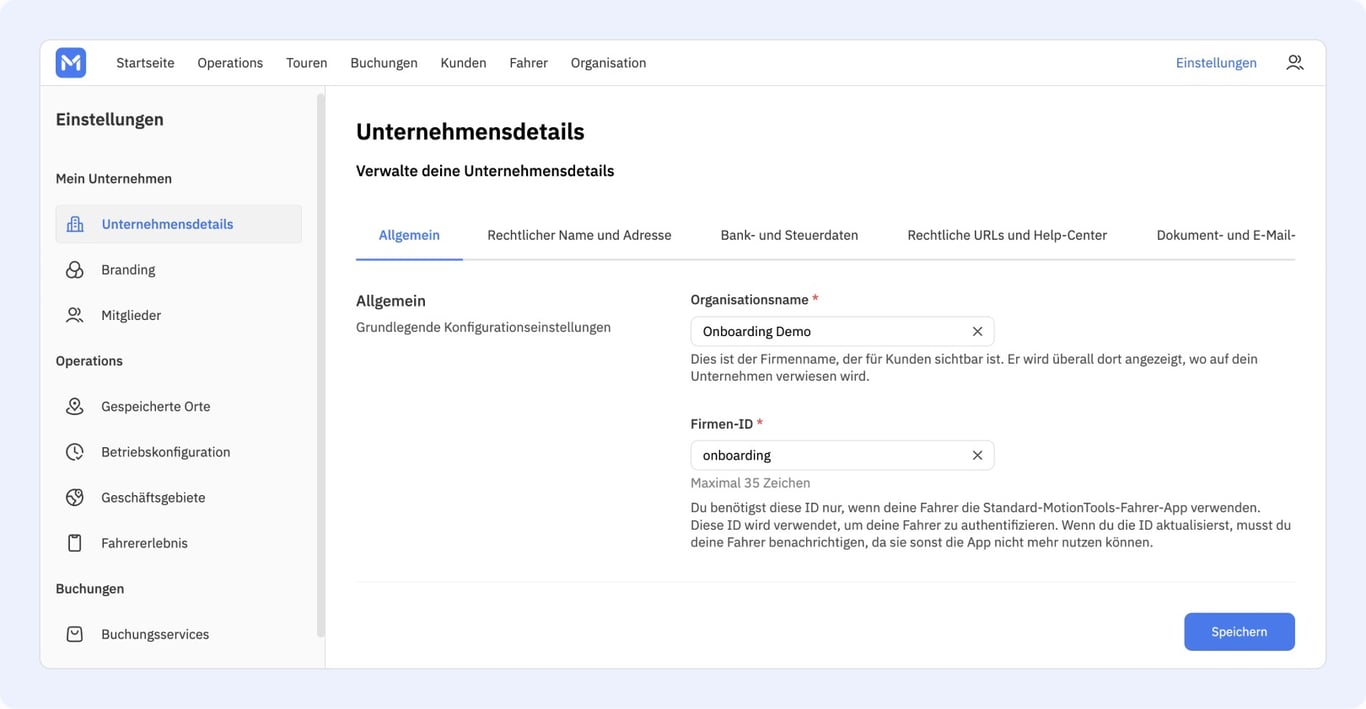Click the Fahrererlebnis phone icon
This screenshot has width=1366, height=709.
pos(75,543)
